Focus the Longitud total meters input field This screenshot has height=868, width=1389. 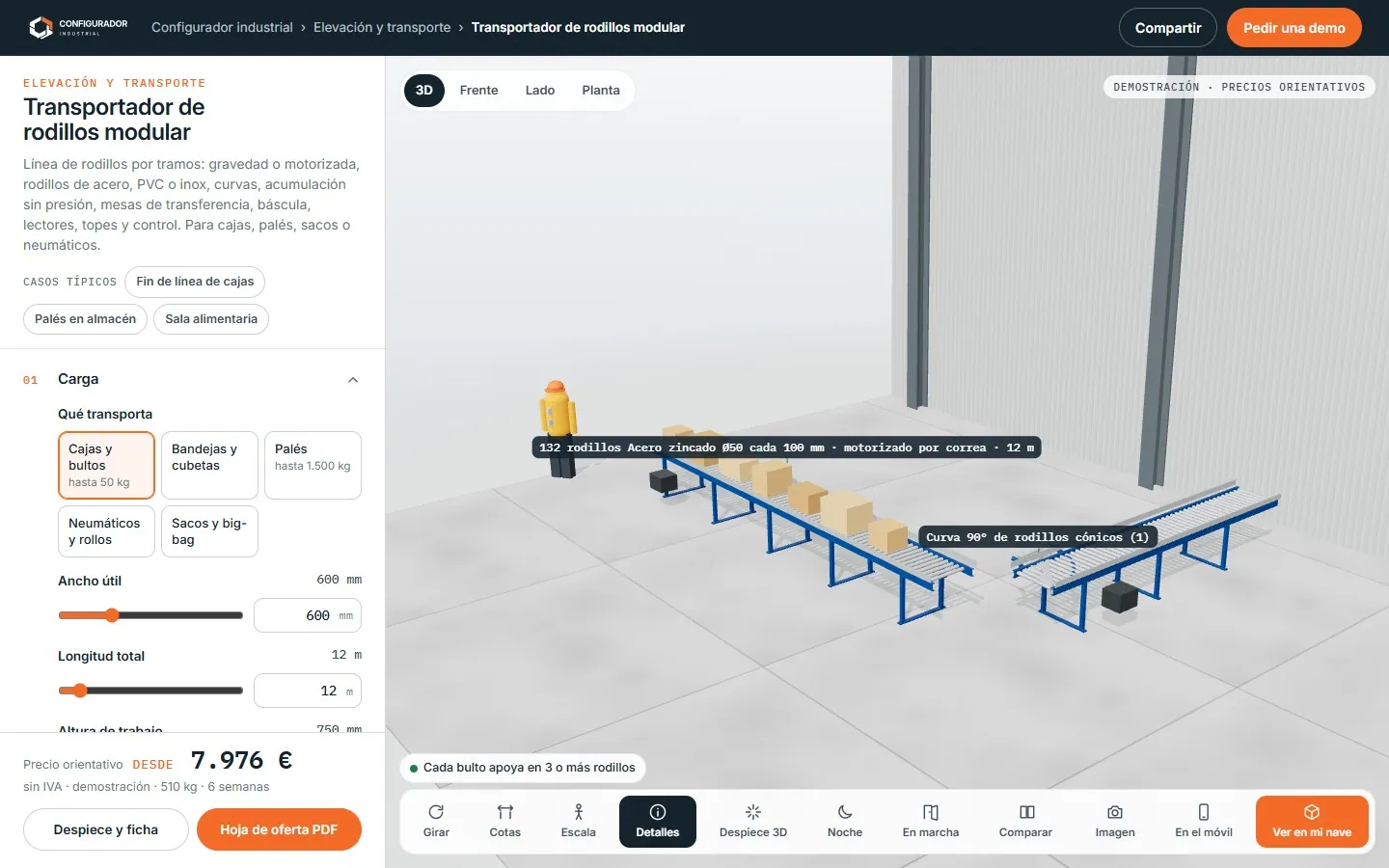(x=308, y=691)
